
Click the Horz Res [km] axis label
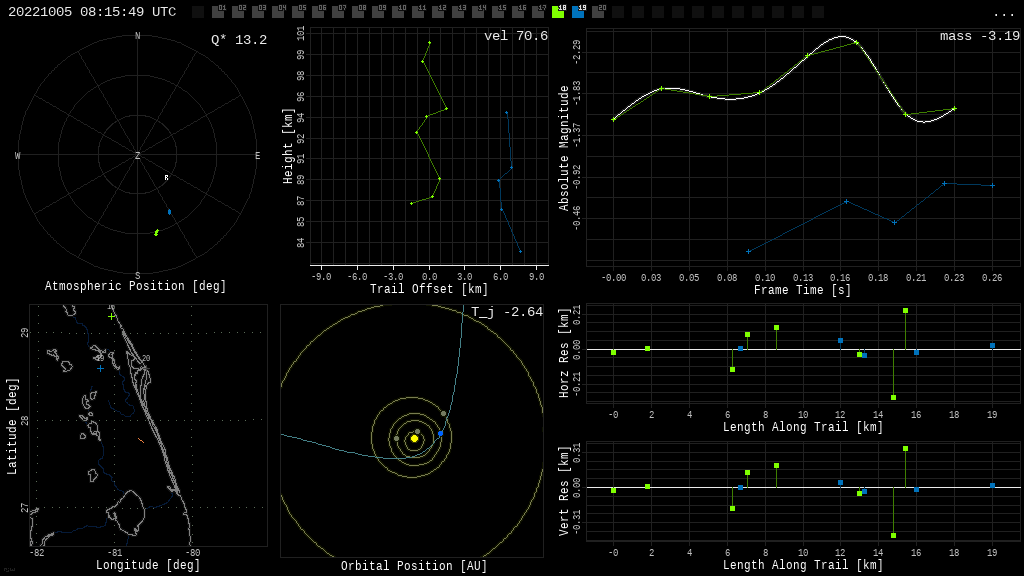(564, 352)
